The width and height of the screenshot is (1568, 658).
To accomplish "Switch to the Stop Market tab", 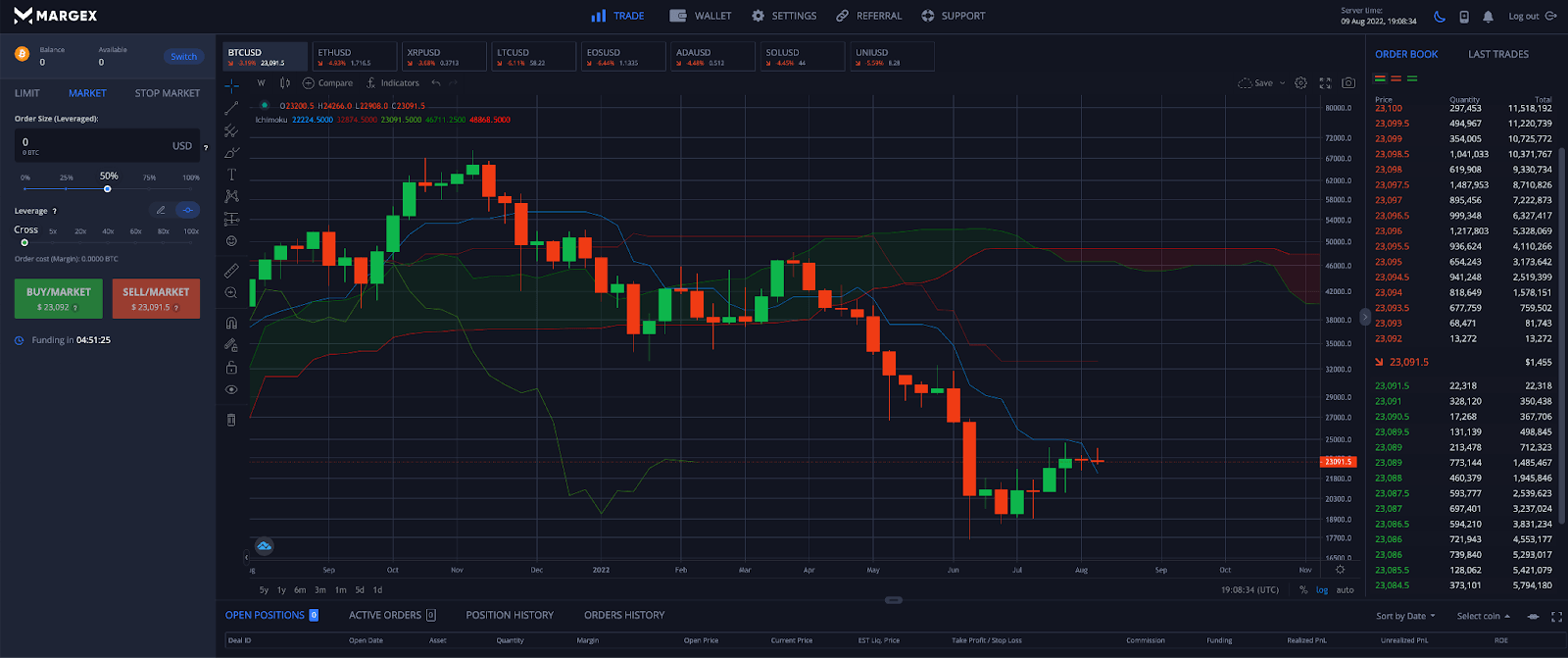I will pyautogui.click(x=168, y=93).
